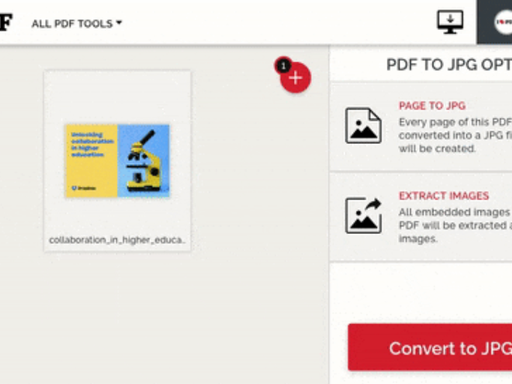Click the Convert to JPG button
This screenshot has height=384, width=512.
(x=430, y=347)
